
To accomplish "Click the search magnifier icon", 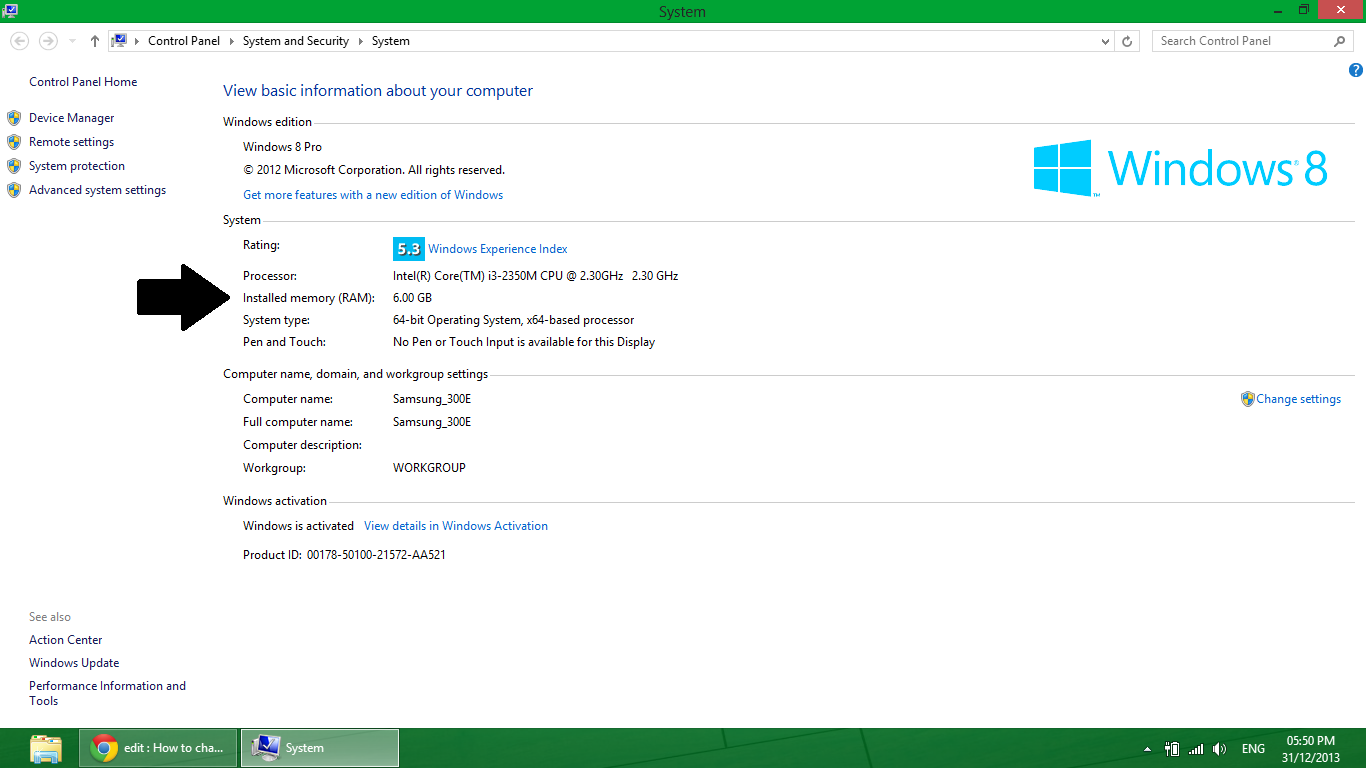I will click(x=1339, y=41).
